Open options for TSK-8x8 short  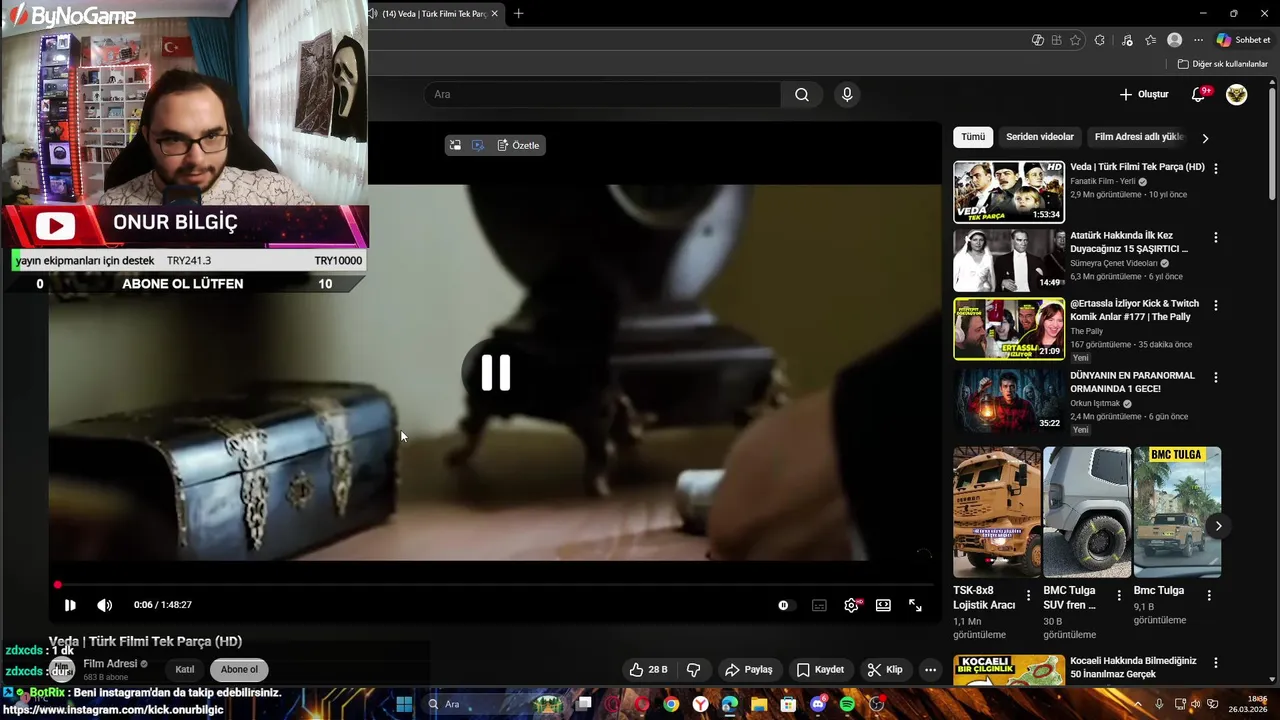[x=1029, y=595]
